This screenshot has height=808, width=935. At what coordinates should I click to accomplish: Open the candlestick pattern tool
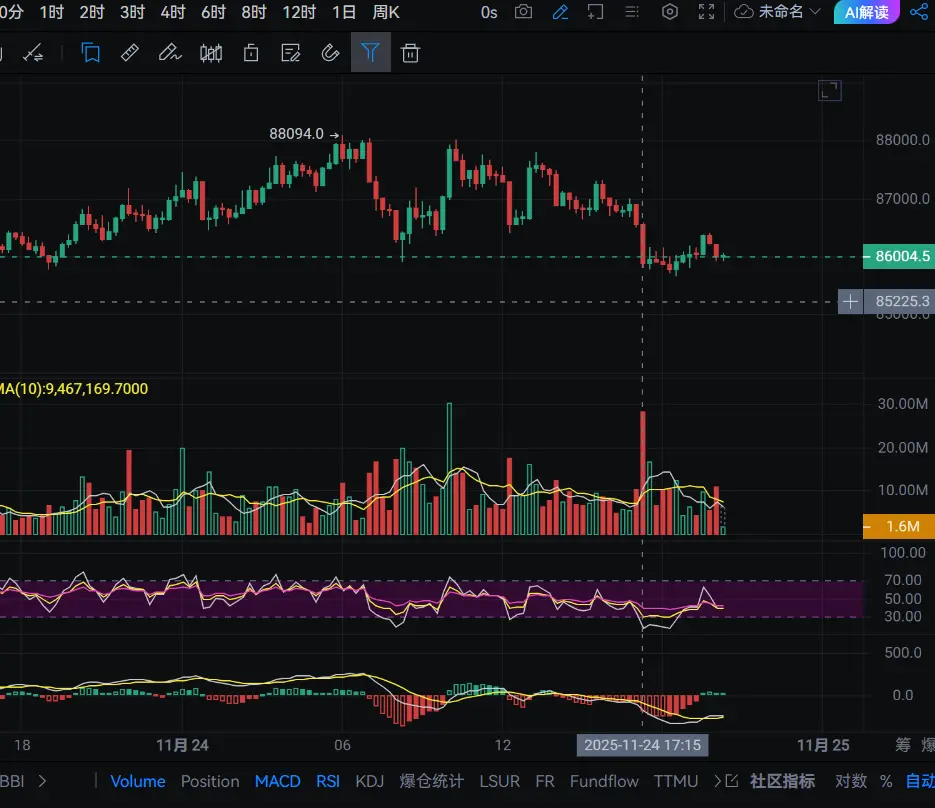click(211, 53)
